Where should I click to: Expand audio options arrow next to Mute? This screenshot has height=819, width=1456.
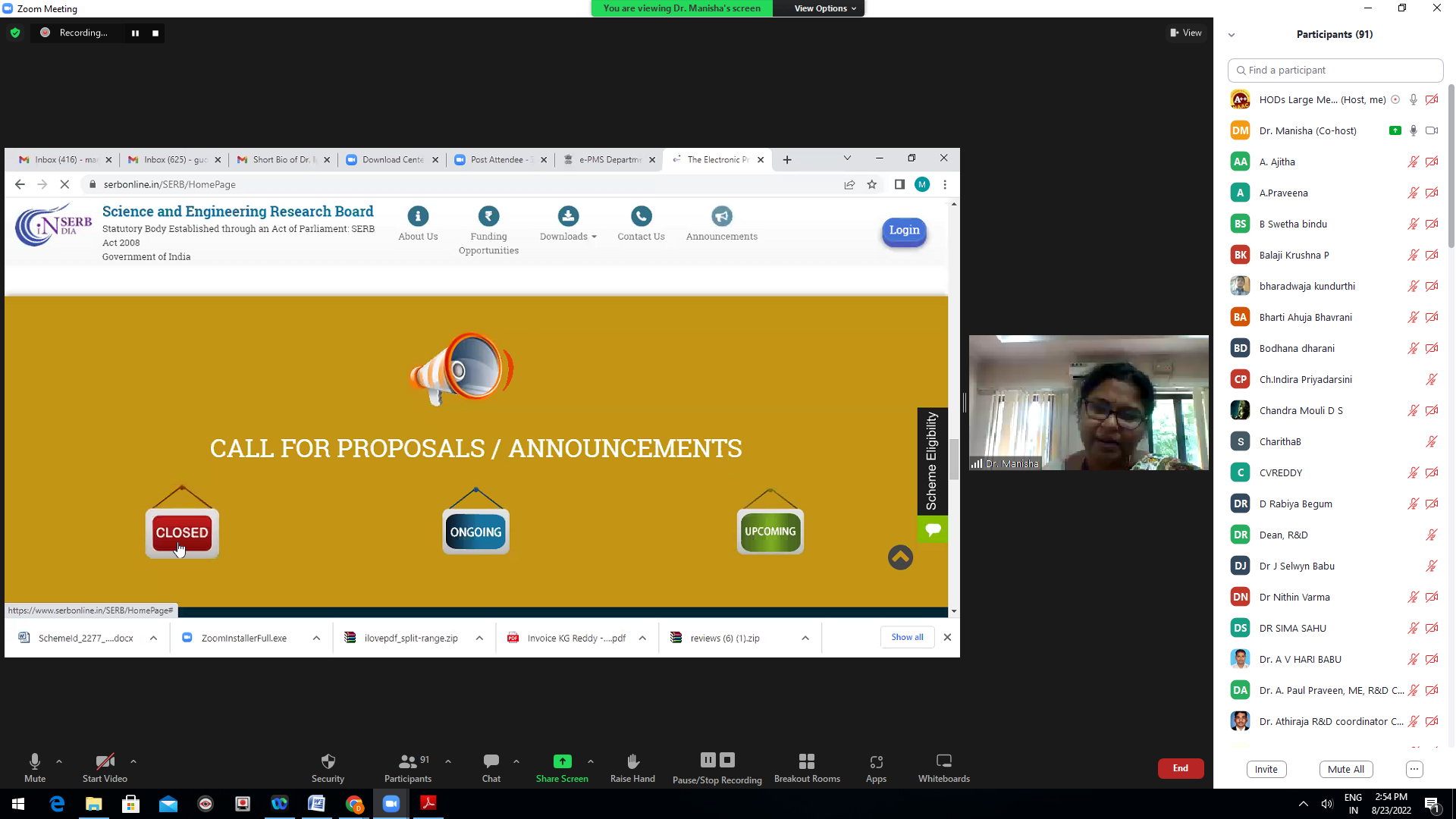click(x=59, y=761)
